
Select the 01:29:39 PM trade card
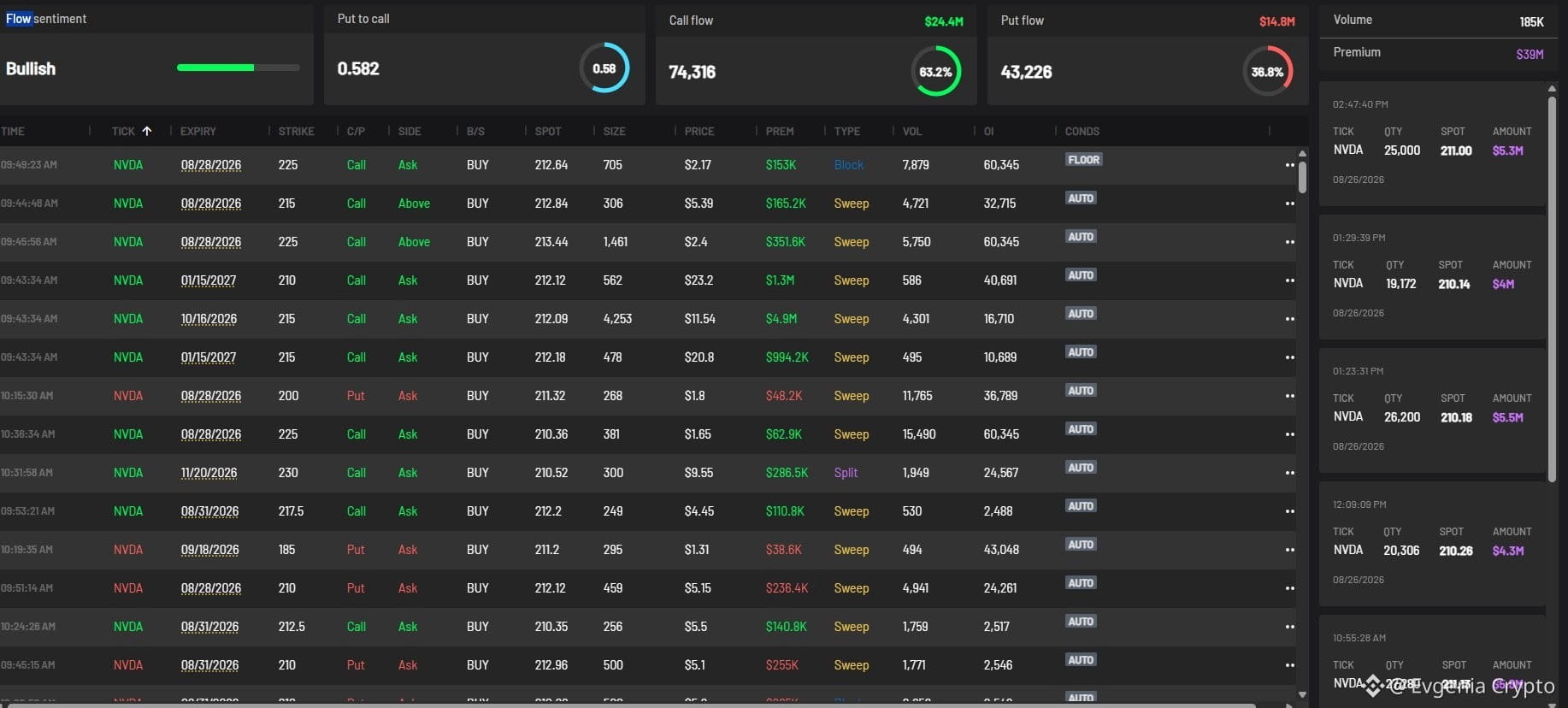pos(1432,277)
